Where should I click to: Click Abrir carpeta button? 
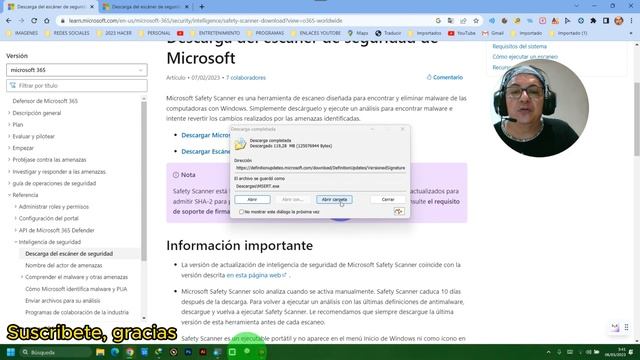(x=334, y=200)
